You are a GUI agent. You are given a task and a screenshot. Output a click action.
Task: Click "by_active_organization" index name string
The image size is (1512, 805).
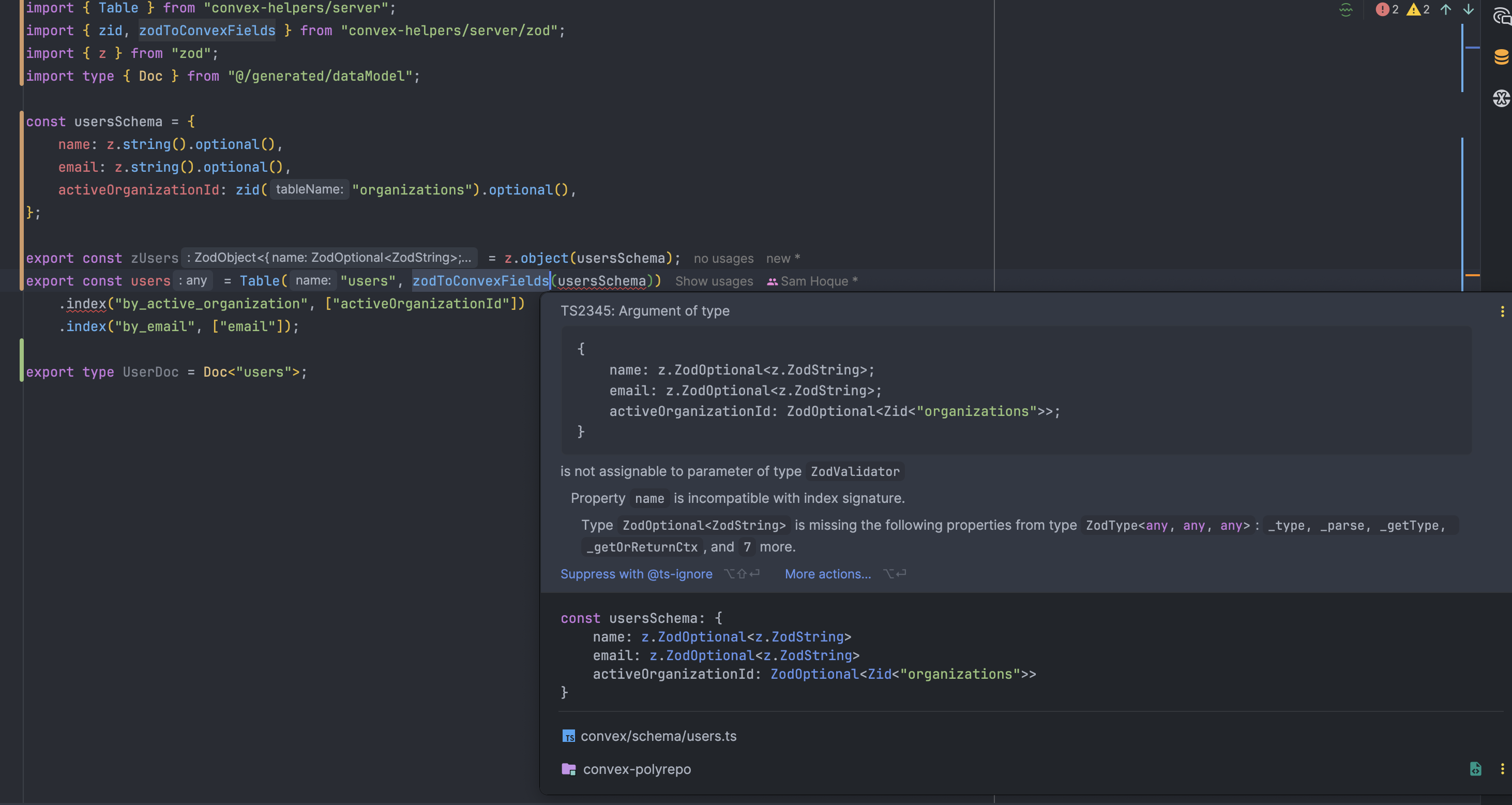click(x=211, y=304)
